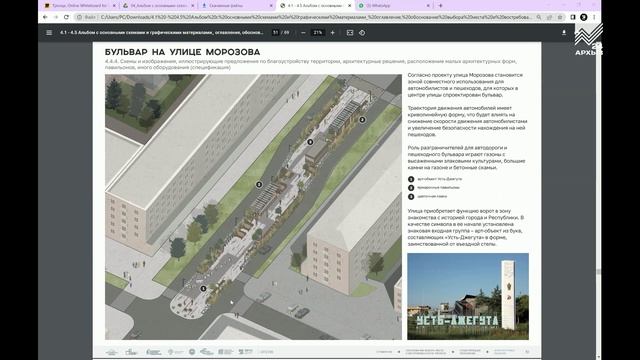Click the magnifier zoom icon in address bar
This screenshot has width=640, height=360.
click(539, 17)
